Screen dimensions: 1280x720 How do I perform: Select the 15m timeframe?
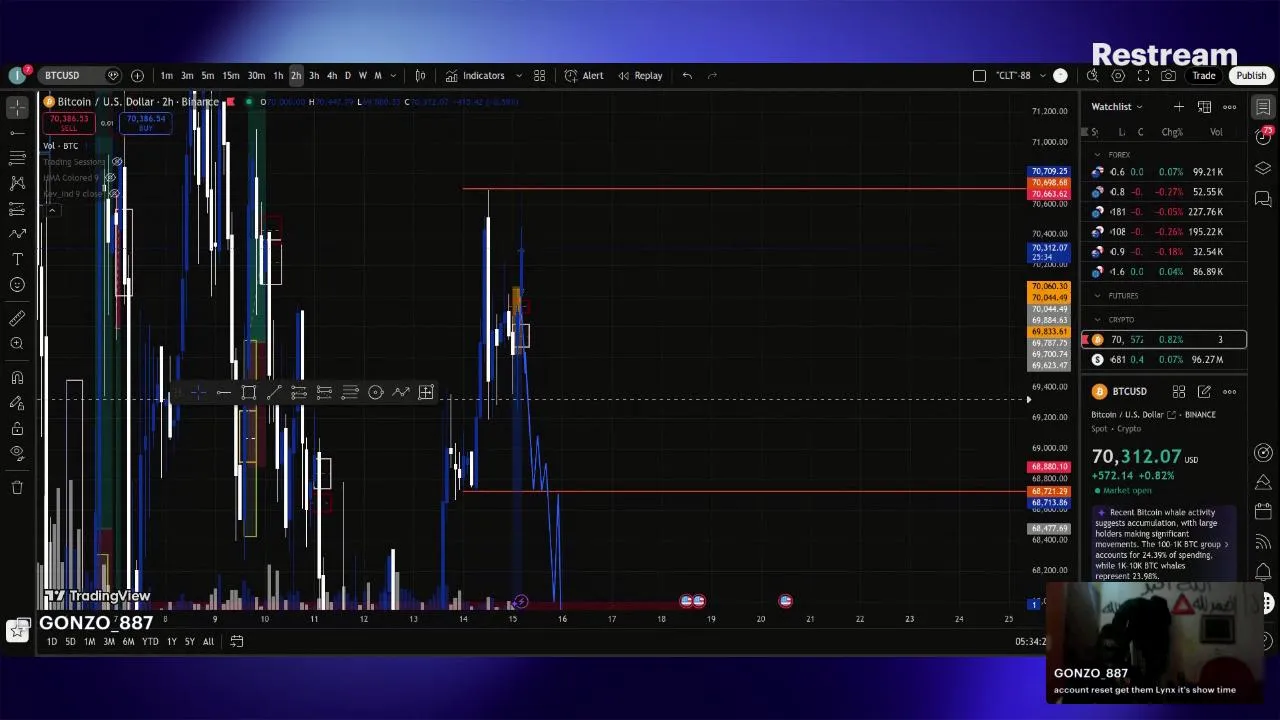click(x=230, y=75)
